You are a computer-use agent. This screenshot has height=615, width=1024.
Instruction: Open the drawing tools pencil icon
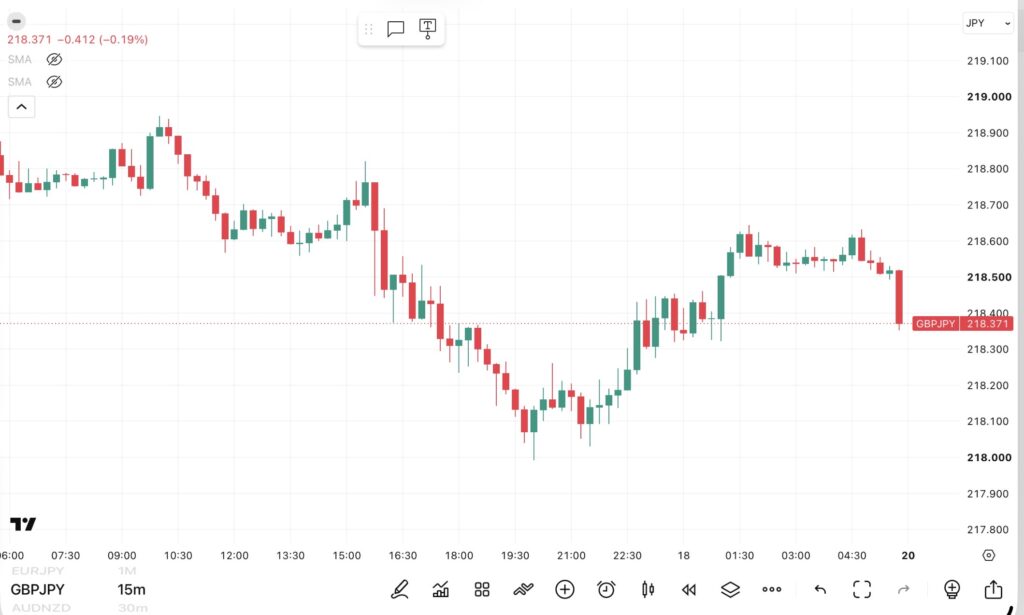[400, 590]
